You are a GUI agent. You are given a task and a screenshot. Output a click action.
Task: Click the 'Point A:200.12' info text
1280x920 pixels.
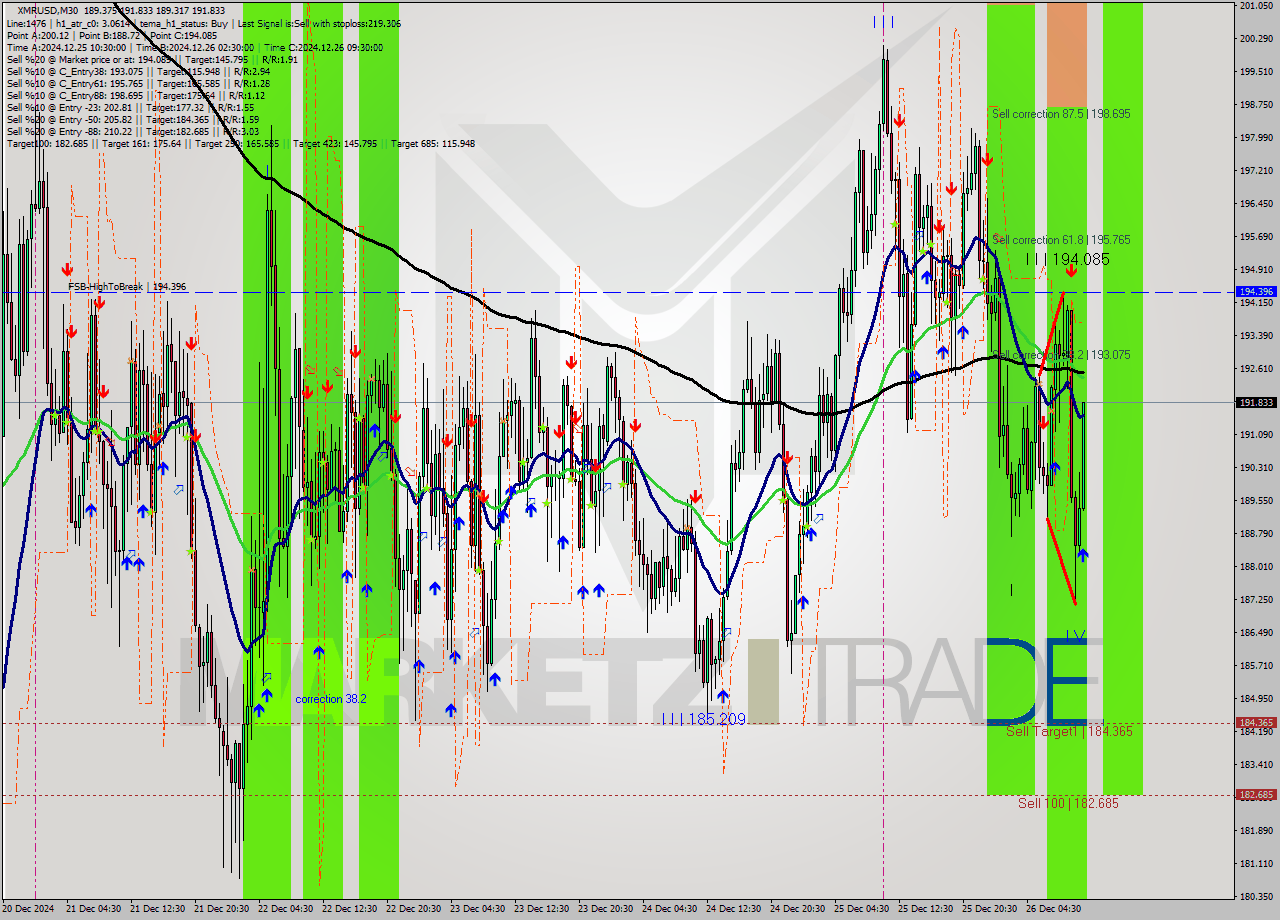click(37, 35)
